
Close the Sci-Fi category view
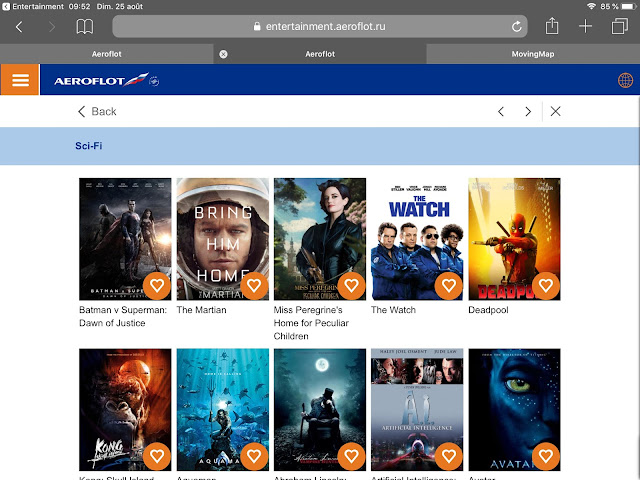[x=555, y=111]
